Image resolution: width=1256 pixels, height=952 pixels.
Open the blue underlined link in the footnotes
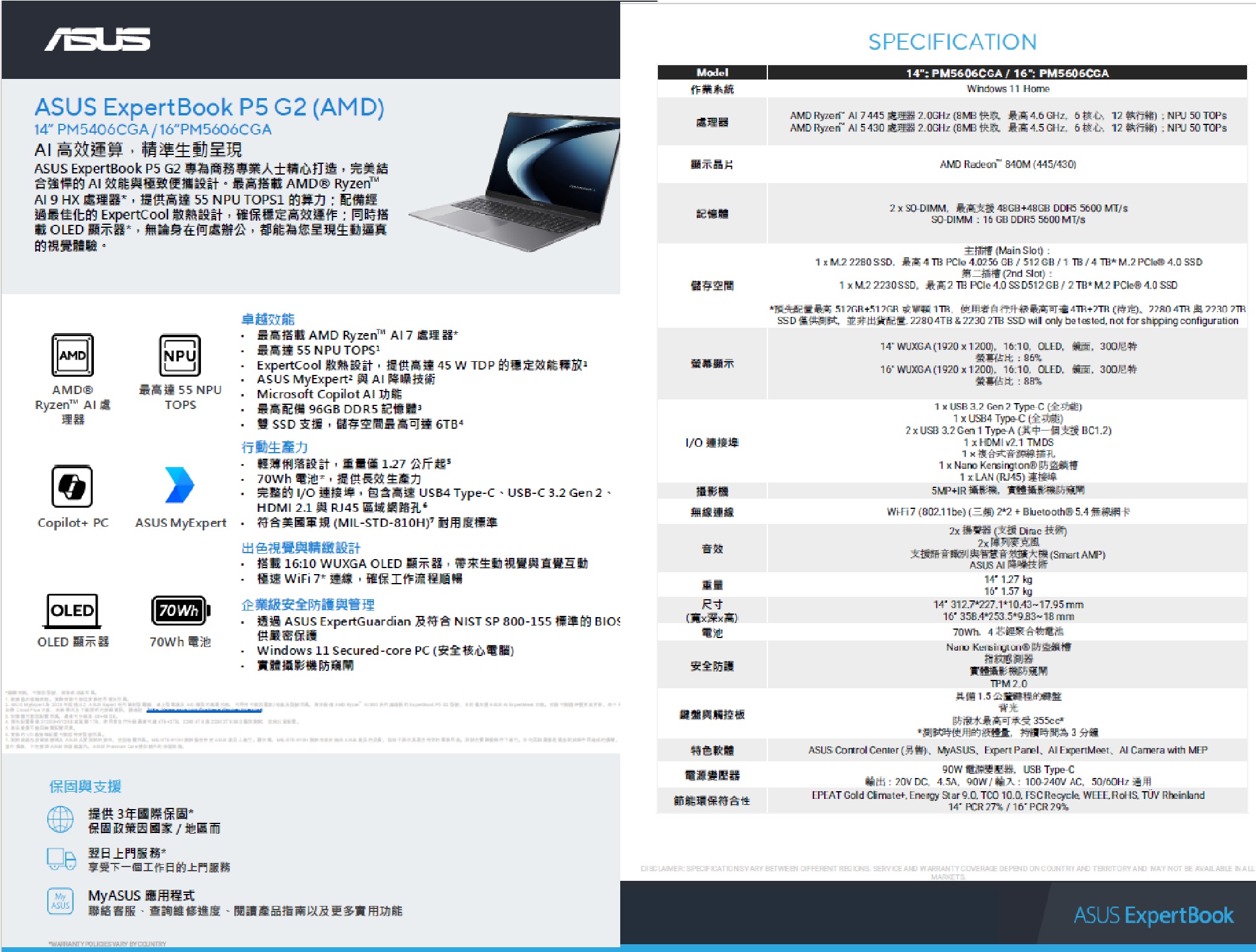pyautogui.click(x=204, y=710)
